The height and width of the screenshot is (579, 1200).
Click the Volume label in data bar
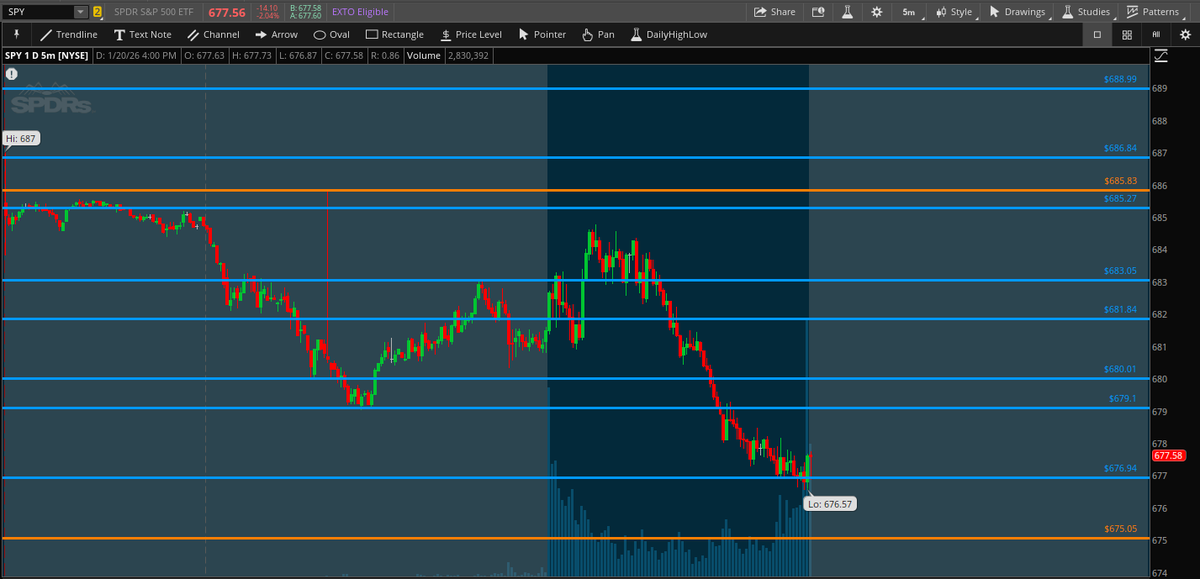pyautogui.click(x=423, y=56)
